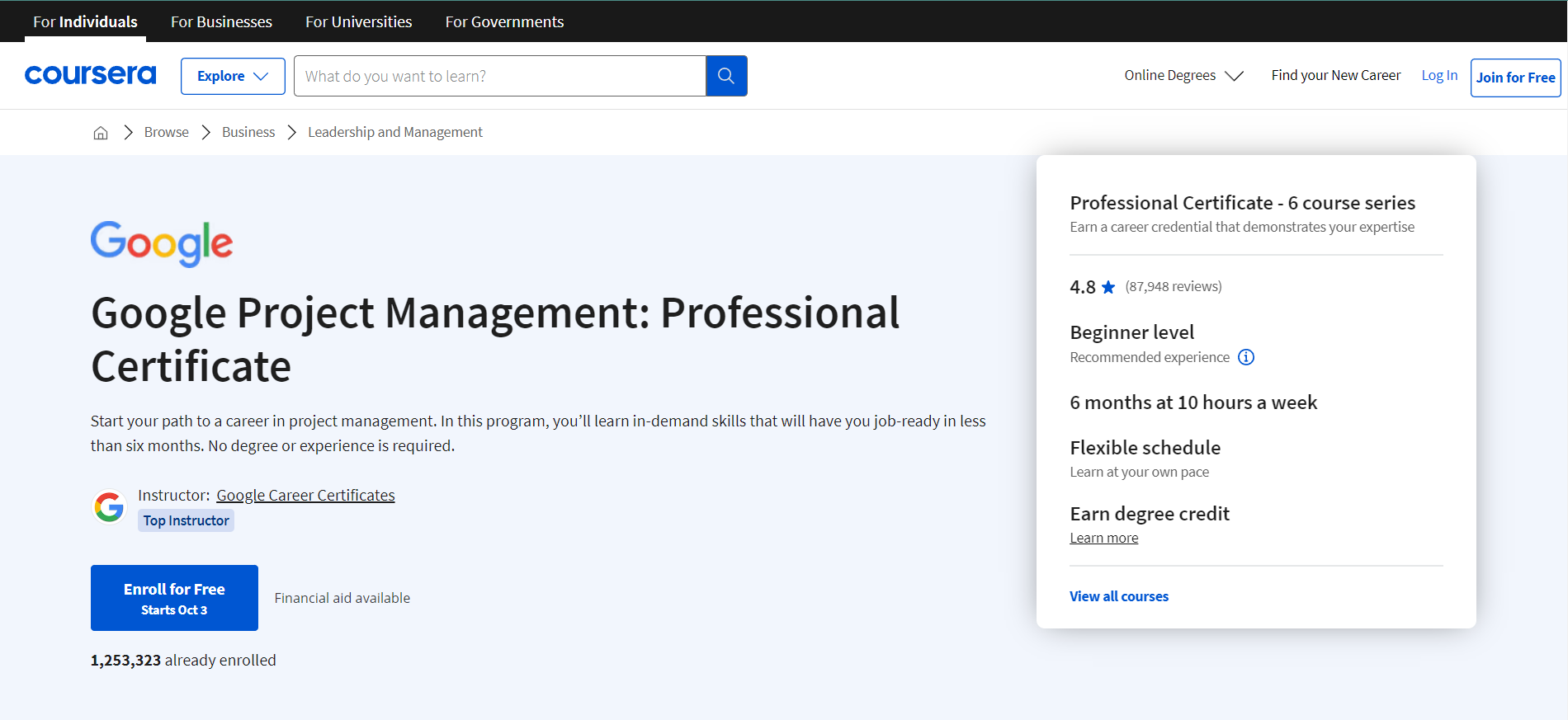Open Online Degrees dropdown
This screenshot has width=1568, height=720.
click(1183, 76)
